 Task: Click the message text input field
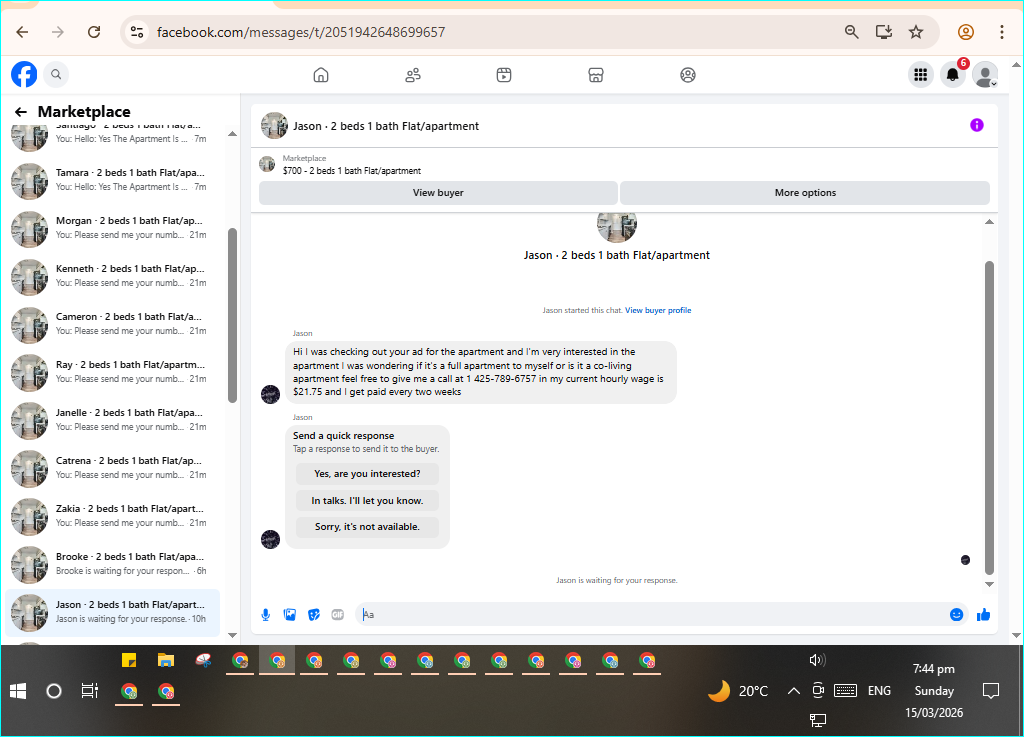653,614
